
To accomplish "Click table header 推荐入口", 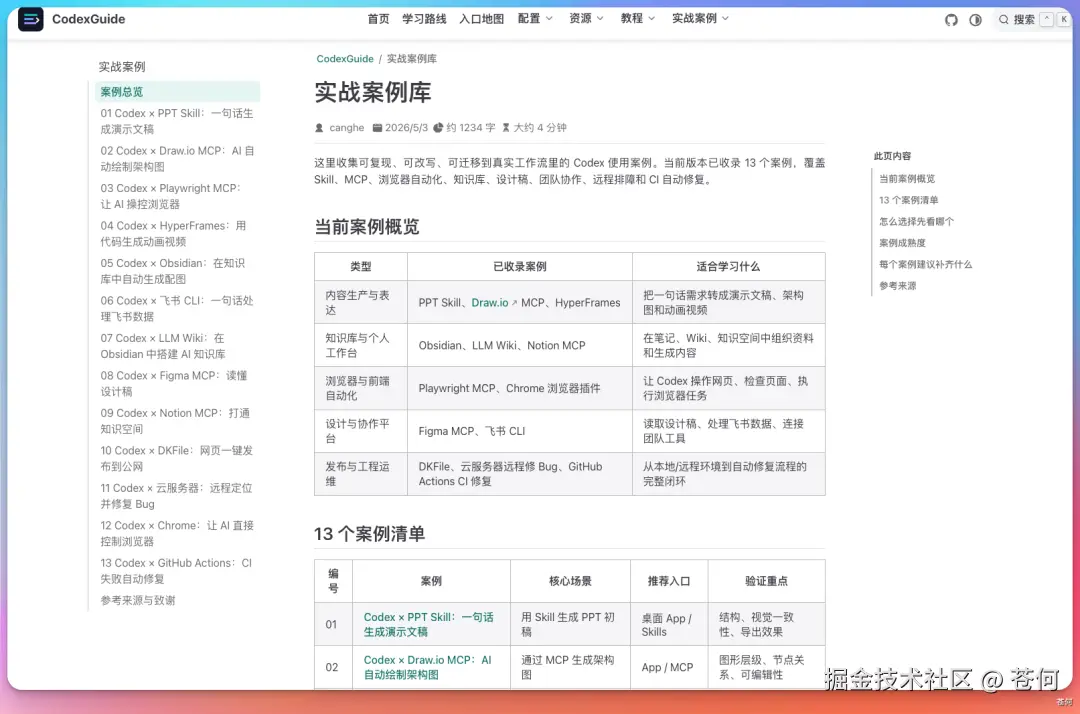I will pos(669,581).
